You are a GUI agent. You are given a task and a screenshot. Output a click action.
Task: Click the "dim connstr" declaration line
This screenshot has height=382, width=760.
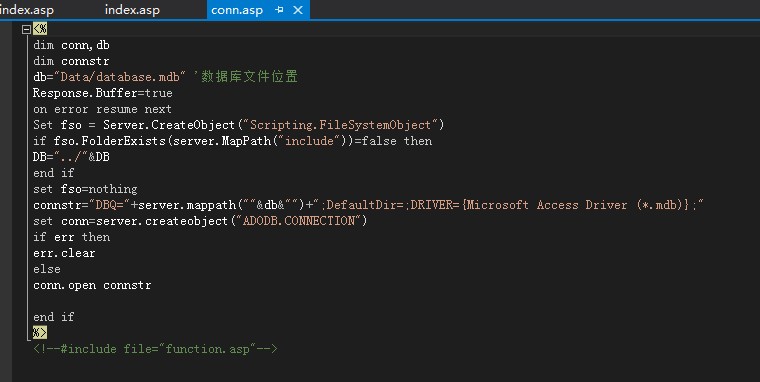71,61
